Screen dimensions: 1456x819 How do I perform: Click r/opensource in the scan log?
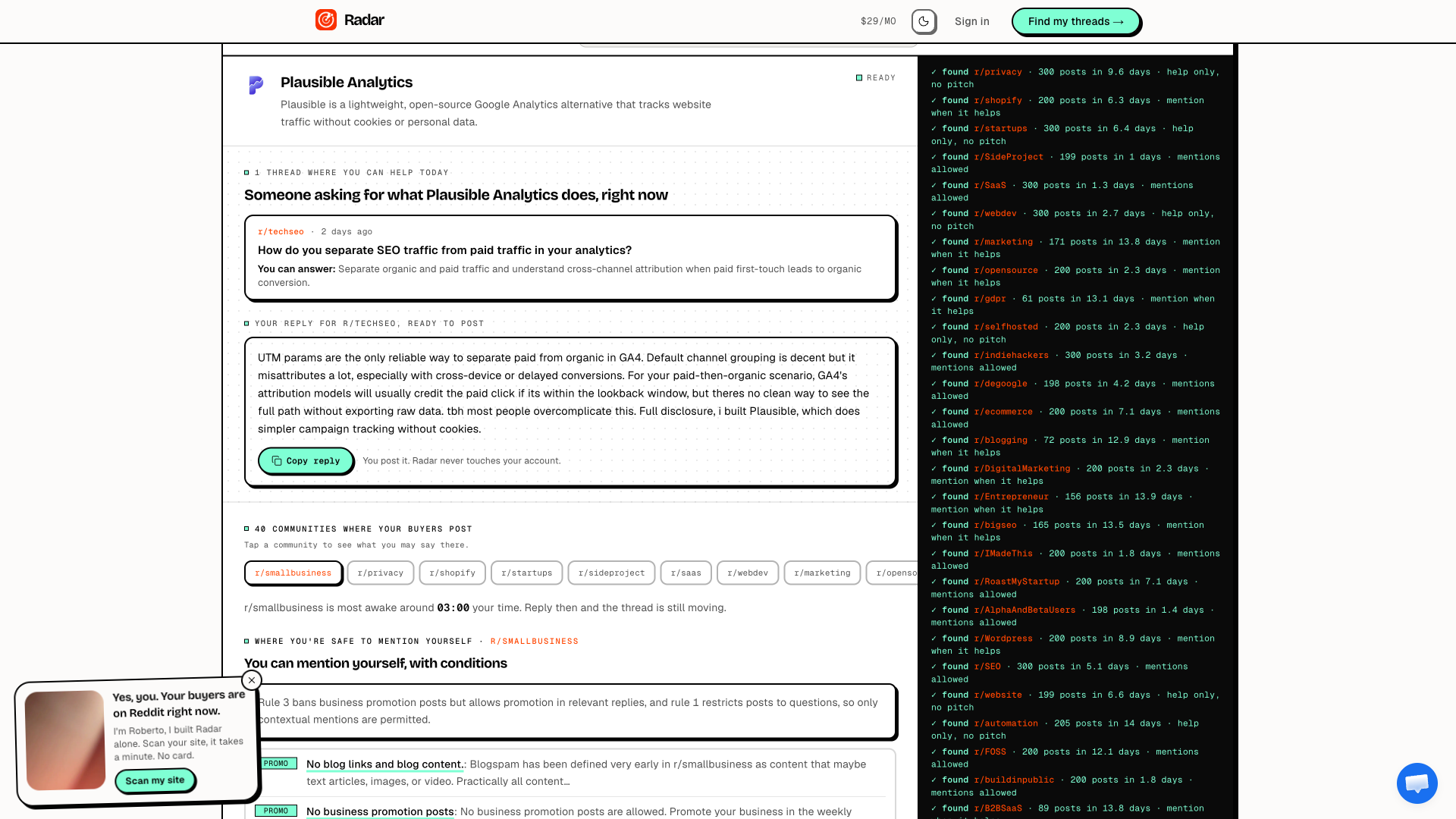(x=1006, y=270)
